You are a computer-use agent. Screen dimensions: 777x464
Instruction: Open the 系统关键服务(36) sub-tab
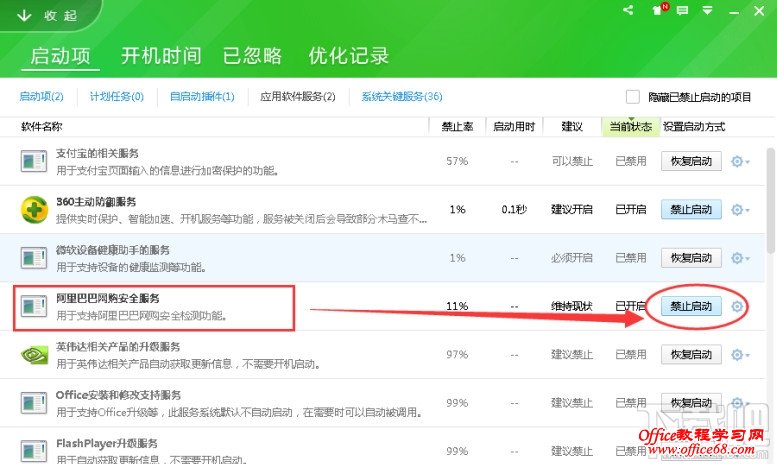tap(401, 96)
